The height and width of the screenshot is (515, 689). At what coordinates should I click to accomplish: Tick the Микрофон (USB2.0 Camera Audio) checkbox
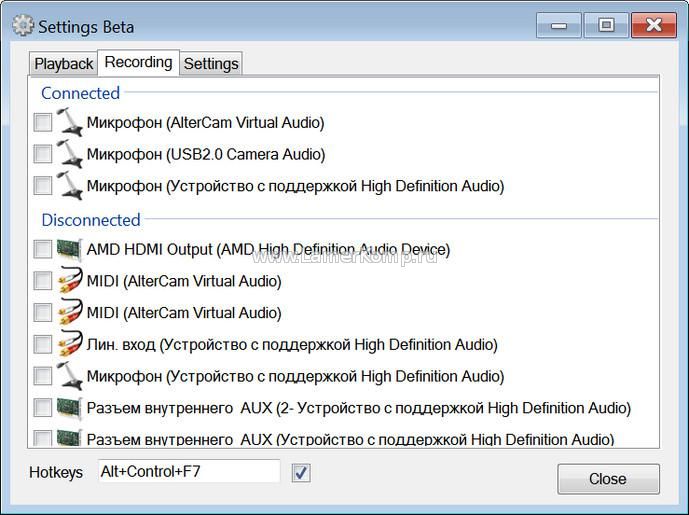[x=43, y=154]
